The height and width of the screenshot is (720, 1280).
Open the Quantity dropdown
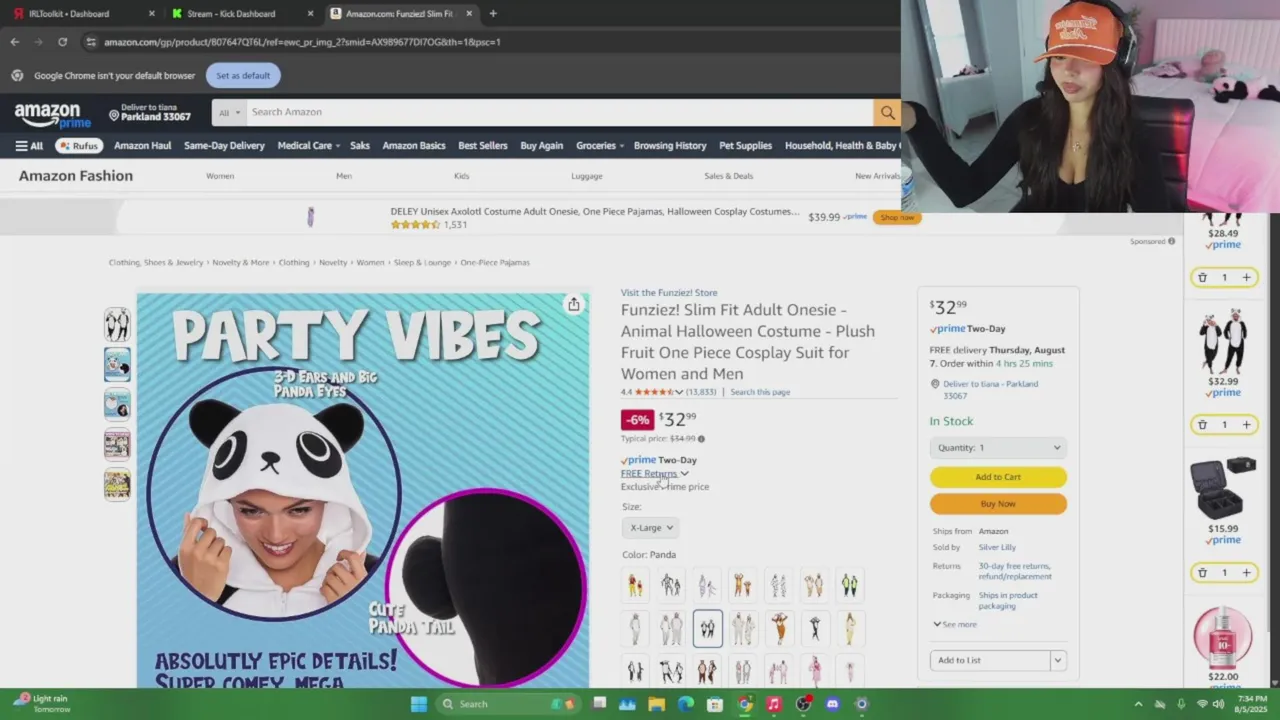[x=998, y=448]
